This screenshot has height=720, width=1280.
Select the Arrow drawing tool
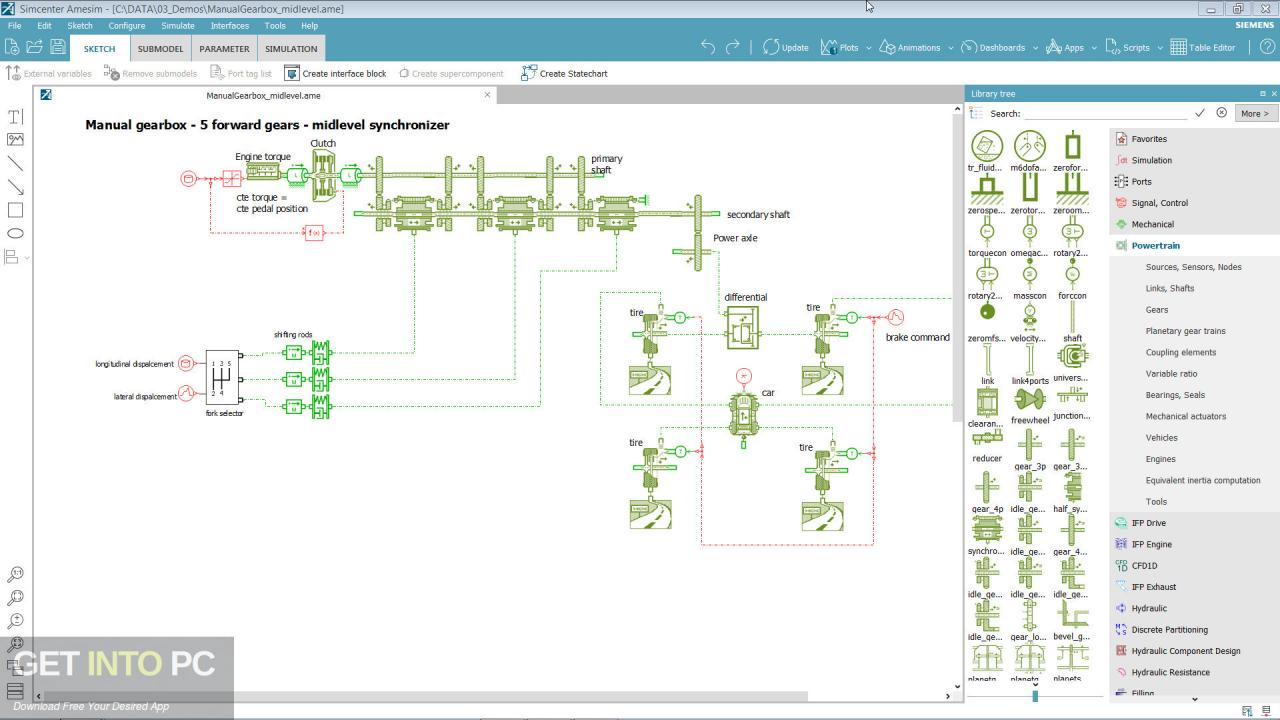pos(15,187)
